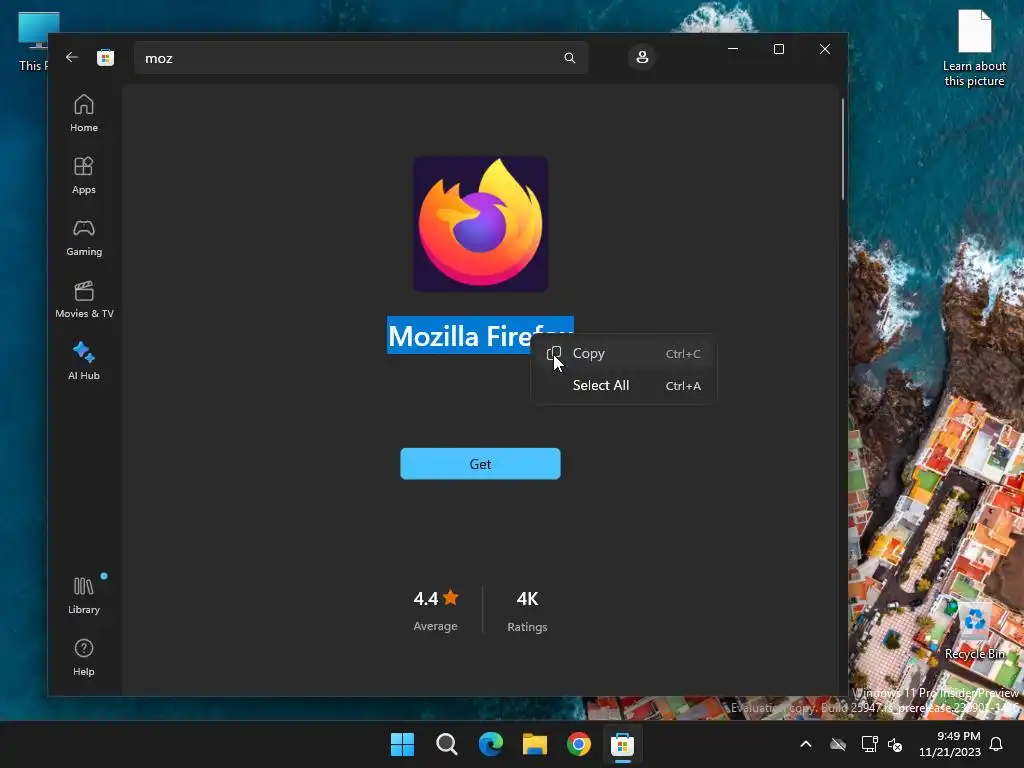Click the 4K Ratings count

pyautogui.click(x=527, y=611)
